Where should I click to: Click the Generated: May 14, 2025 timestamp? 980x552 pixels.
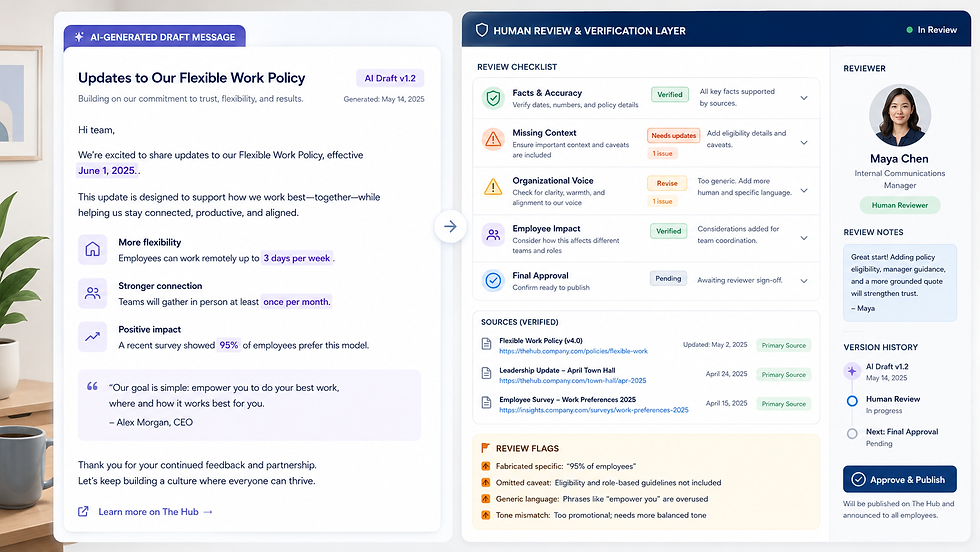(x=384, y=99)
